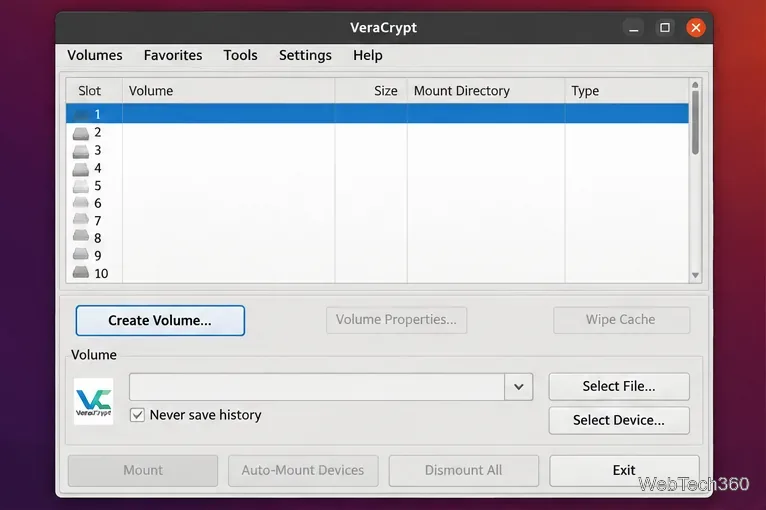Click the scrollbar up arrow
Viewport: 766px width, 510px height.
[695, 85]
